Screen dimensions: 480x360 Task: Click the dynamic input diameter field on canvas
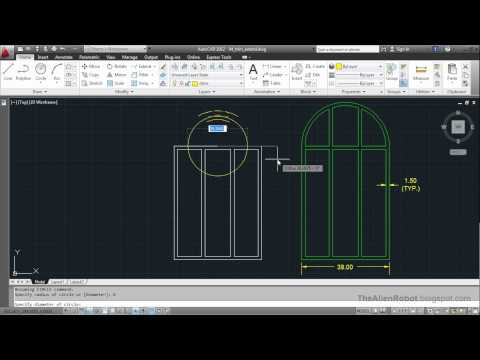click(x=217, y=128)
